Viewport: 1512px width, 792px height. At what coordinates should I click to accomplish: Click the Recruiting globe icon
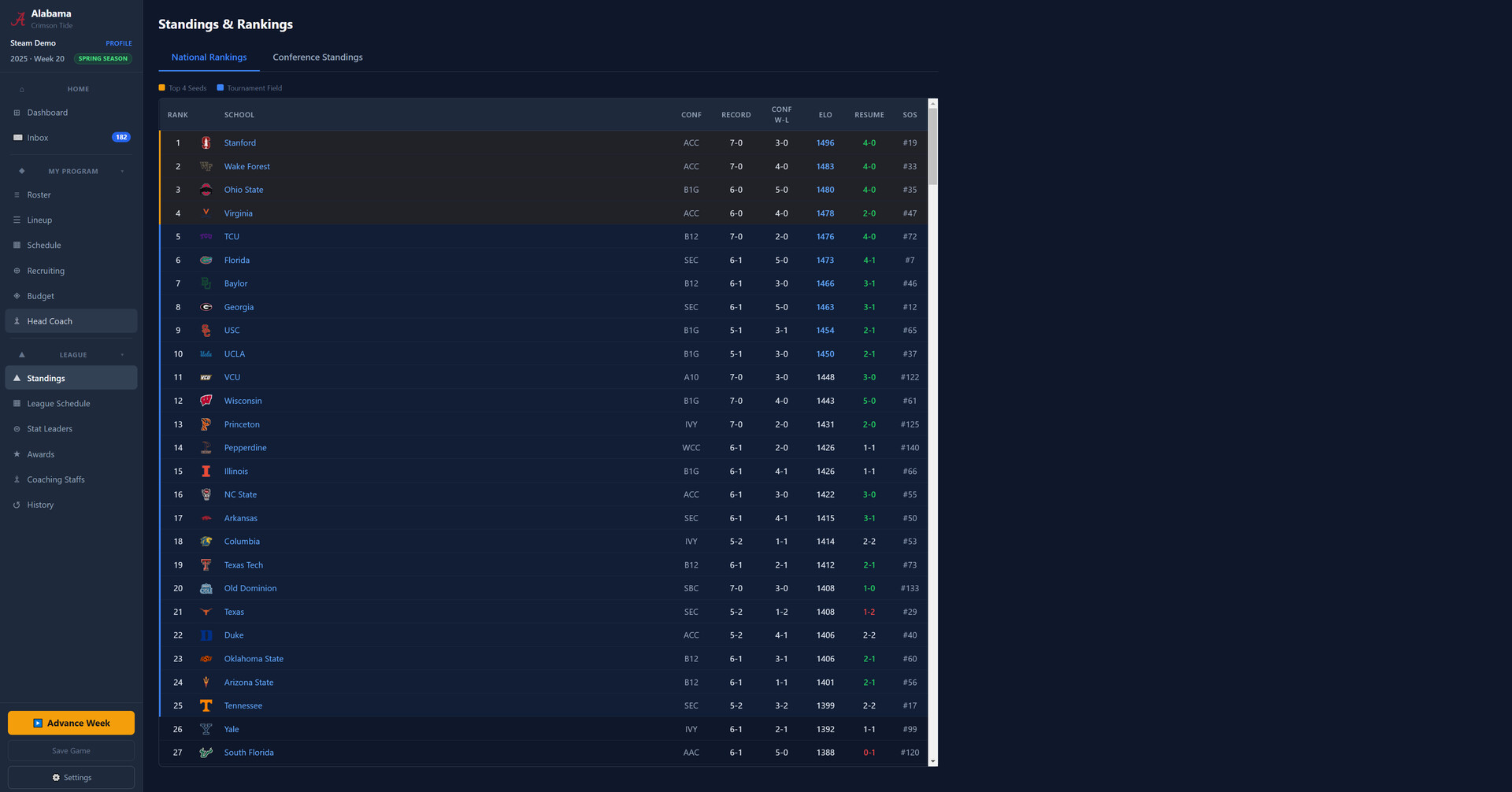[17, 271]
